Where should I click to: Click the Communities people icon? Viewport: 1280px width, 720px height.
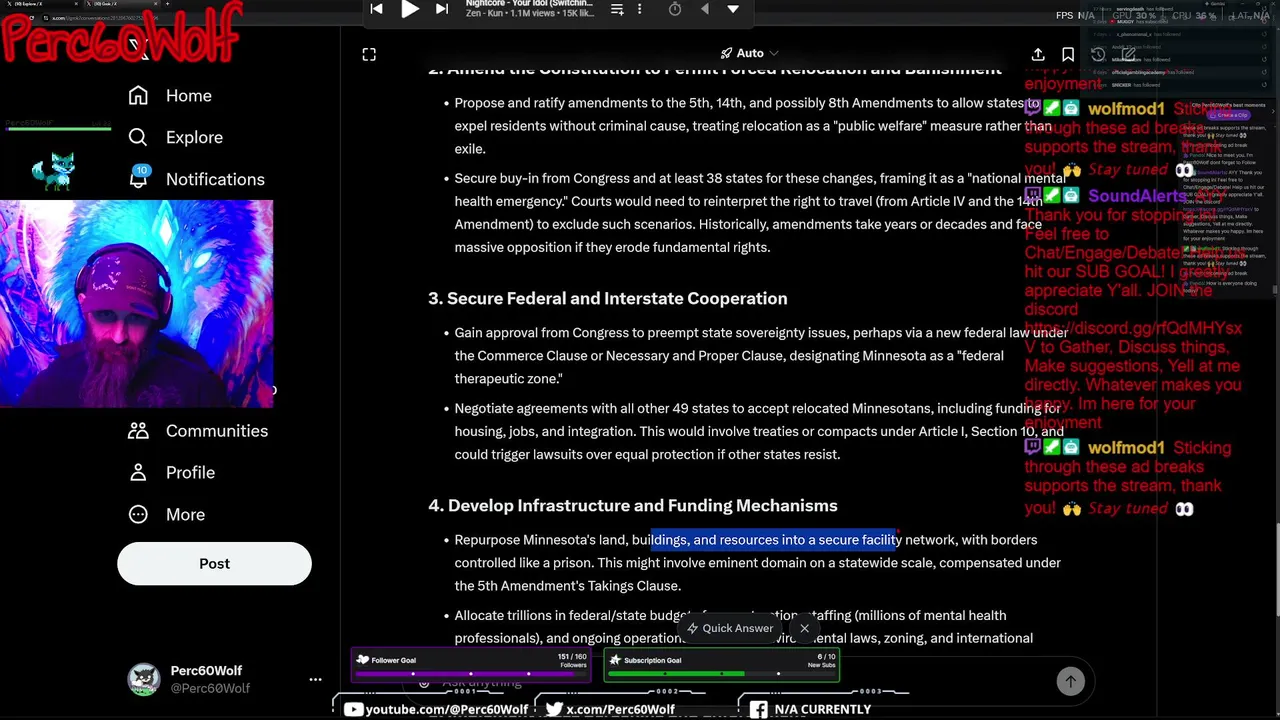click(138, 430)
